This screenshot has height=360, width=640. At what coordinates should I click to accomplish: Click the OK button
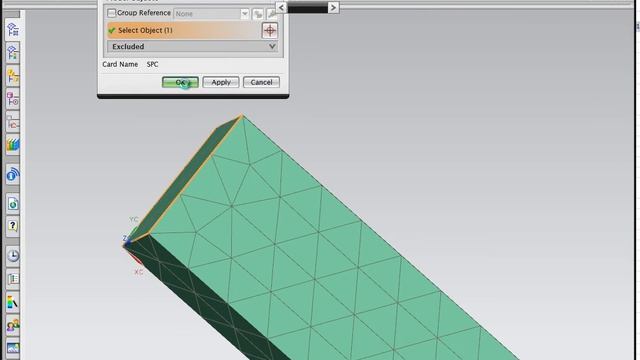pos(180,82)
